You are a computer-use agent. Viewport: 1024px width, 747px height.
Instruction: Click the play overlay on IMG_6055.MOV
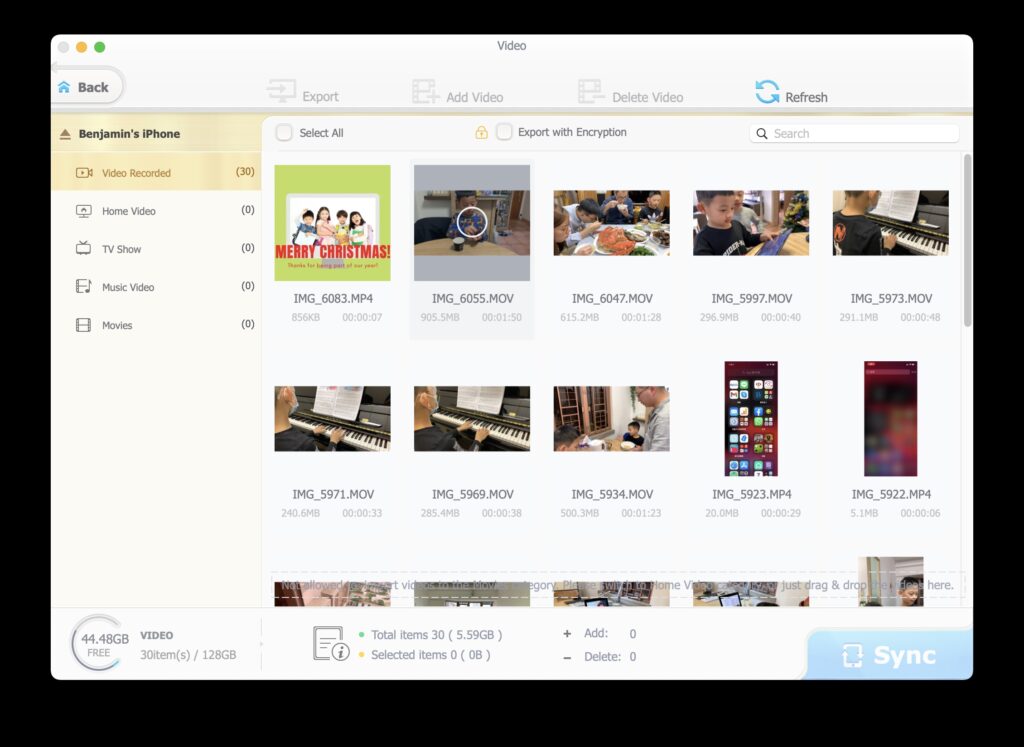(472, 222)
